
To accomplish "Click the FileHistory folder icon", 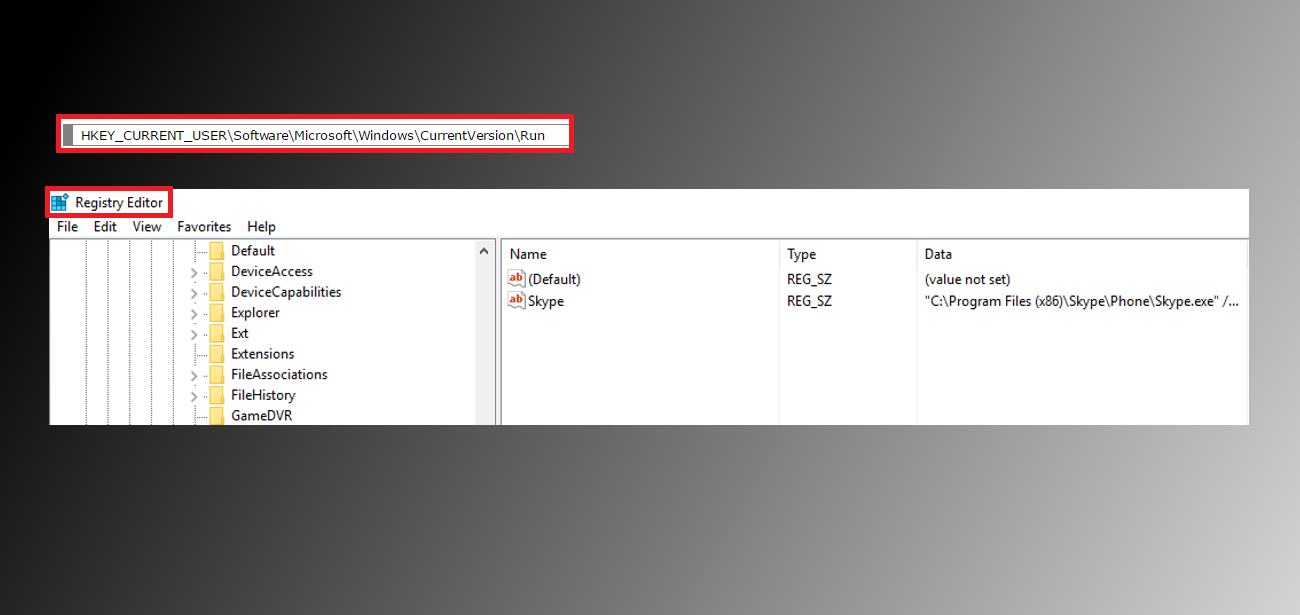I will click(217, 395).
